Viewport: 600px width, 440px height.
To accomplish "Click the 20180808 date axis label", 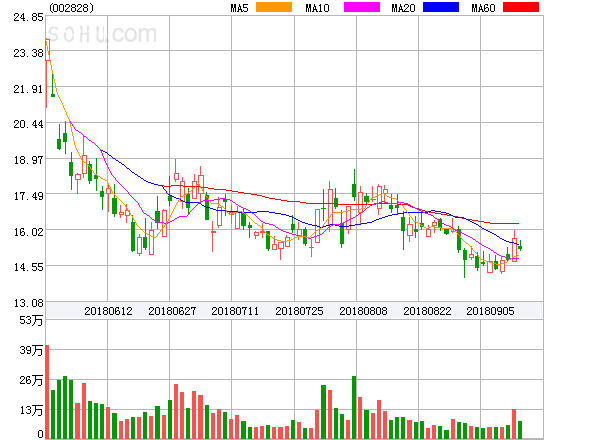I will coord(363,311).
